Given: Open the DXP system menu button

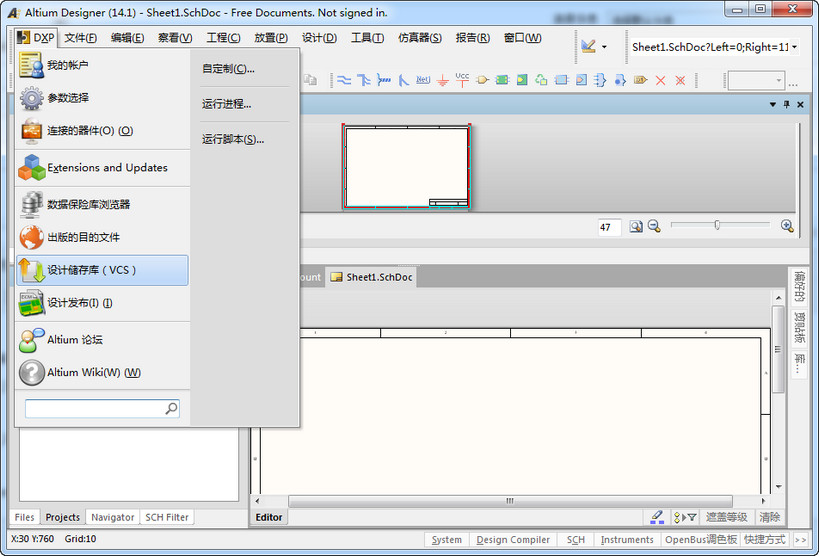Looking at the screenshot, I should [x=36, y=38].
